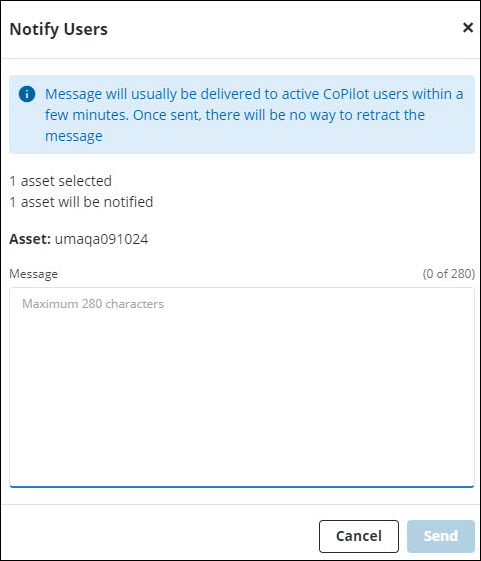Click the '1 asset will be notified' line
The width and height of the screenshot is (481, 561).
pos(82,202)
